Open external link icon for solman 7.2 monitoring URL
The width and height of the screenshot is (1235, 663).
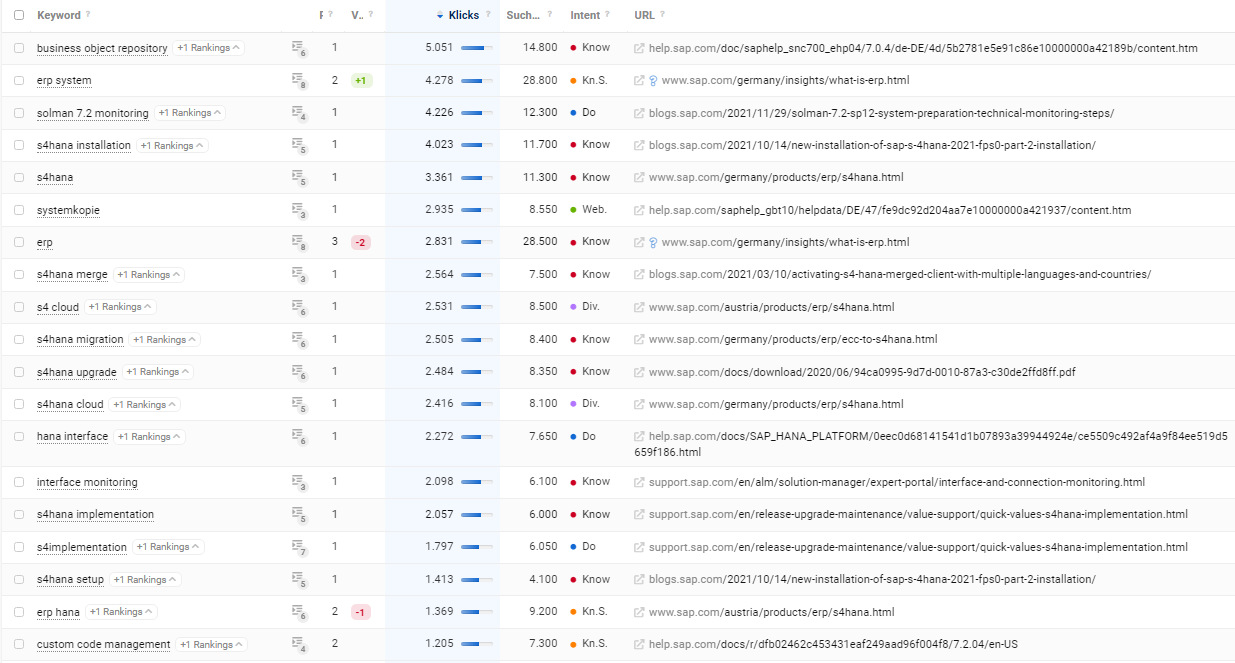(x=640, y=113)
